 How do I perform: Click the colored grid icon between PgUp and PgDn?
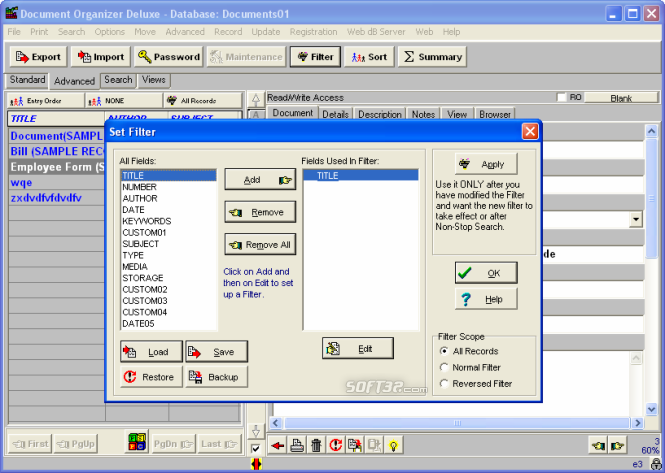click(137, 442)
